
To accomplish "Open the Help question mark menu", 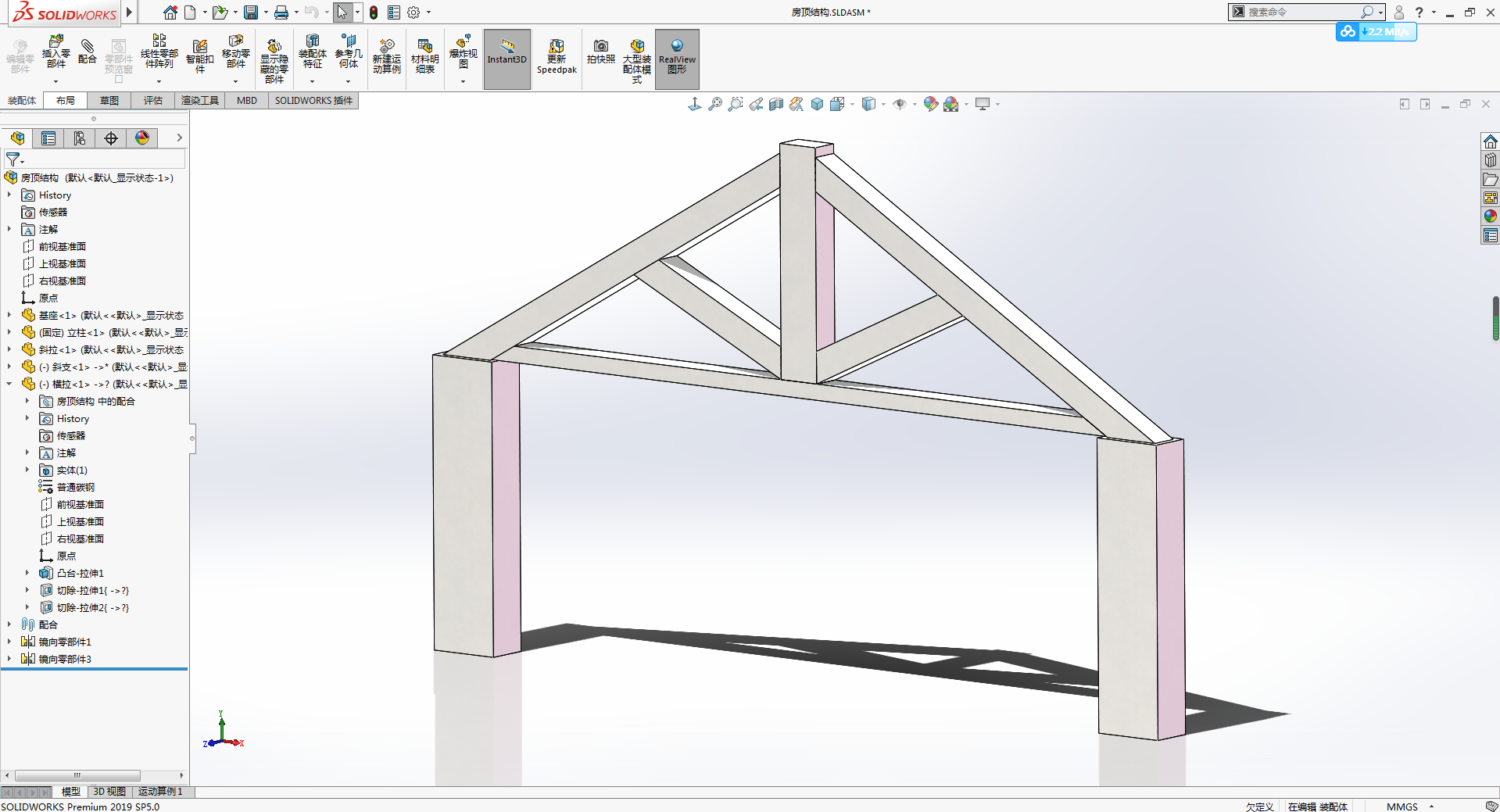I will pyautogui.click(x=1419, y=13).
